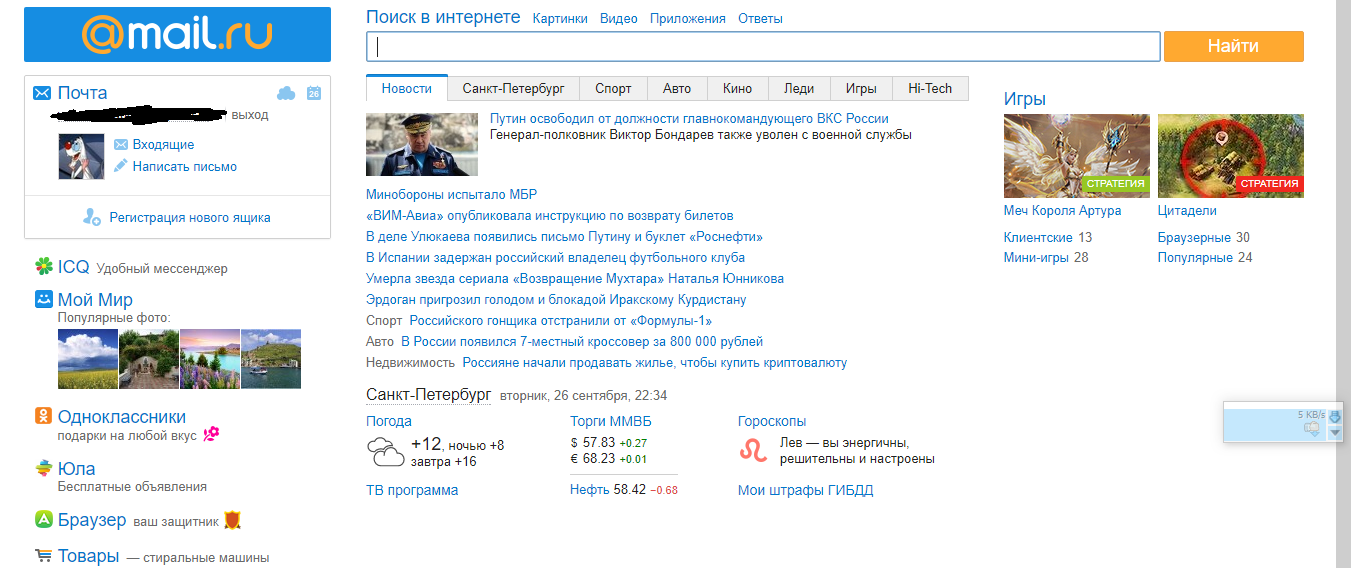Open the Игры section heading
1360x568 pixels.
coord(1025,99)
